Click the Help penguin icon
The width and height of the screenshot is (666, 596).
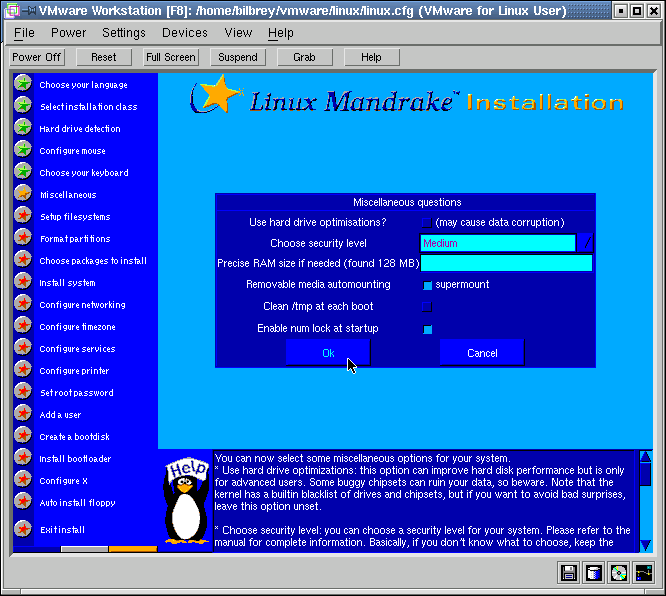tap(186, 502)
